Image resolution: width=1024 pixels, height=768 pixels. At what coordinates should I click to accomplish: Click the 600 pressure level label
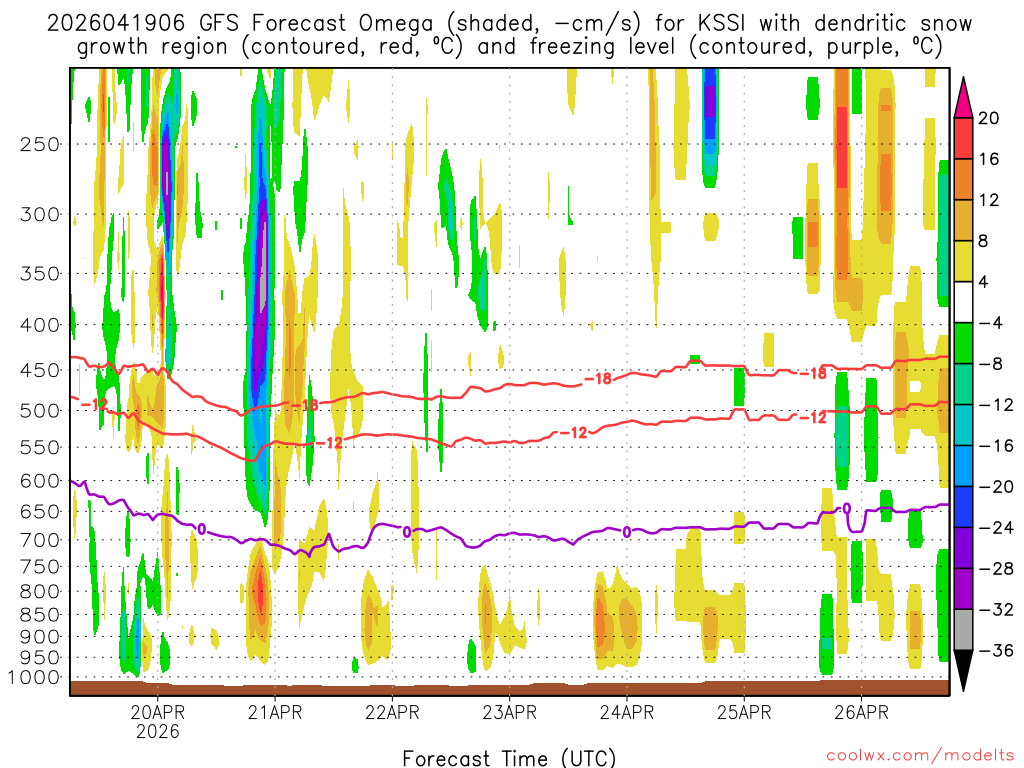(40, 481)
